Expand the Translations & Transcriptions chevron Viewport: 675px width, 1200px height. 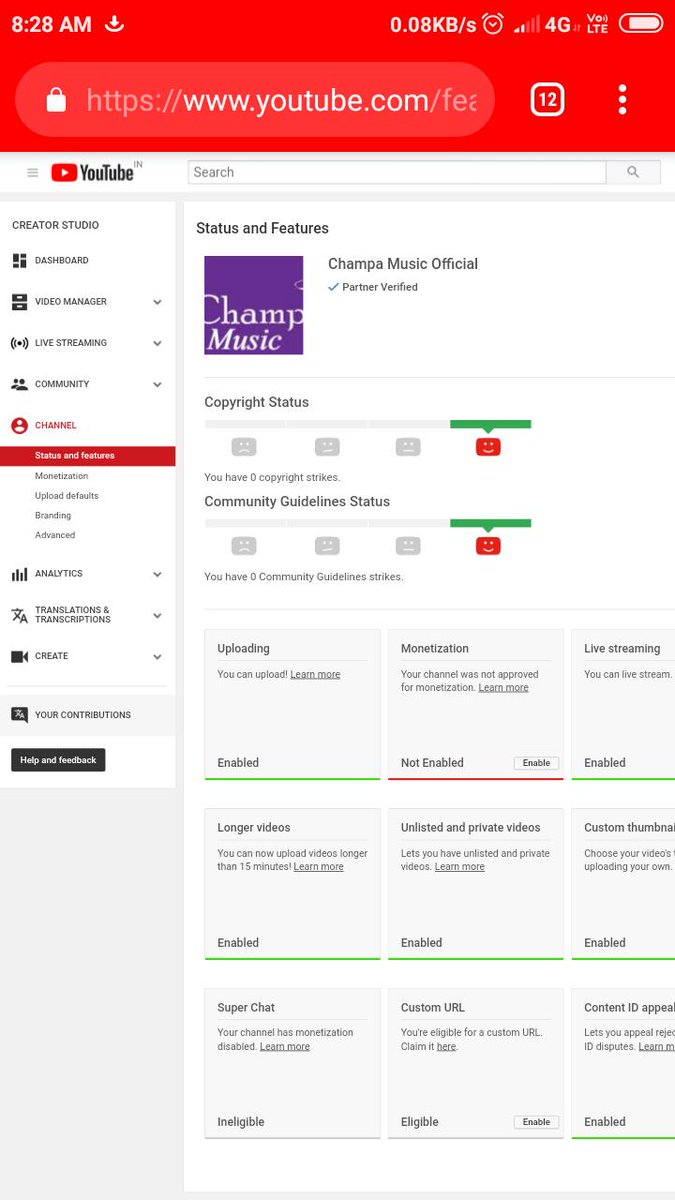click(x=157, y=616)
